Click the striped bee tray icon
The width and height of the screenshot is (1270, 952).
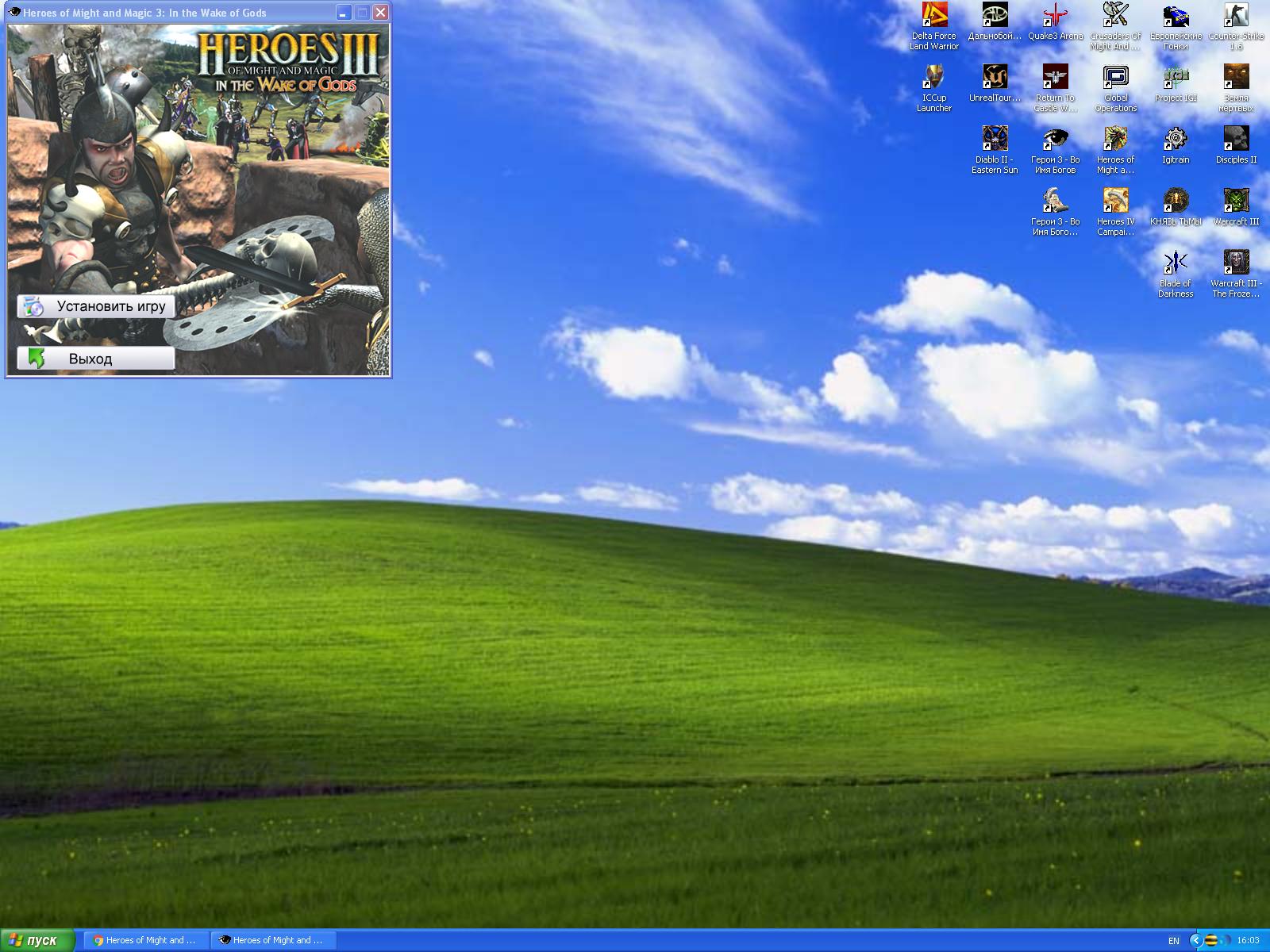(x=1211, y=941)
